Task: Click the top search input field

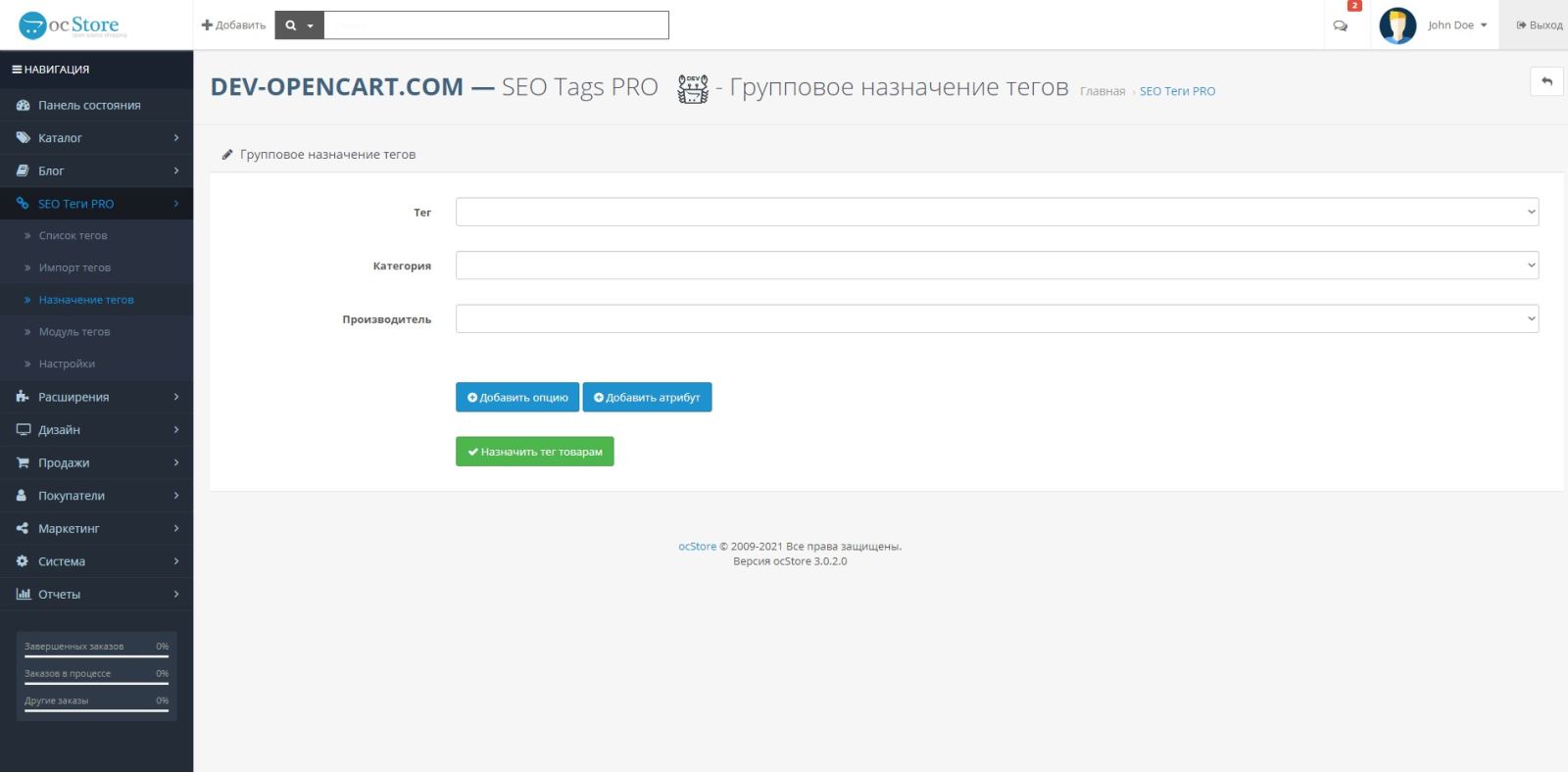Action: click(496, 25)
